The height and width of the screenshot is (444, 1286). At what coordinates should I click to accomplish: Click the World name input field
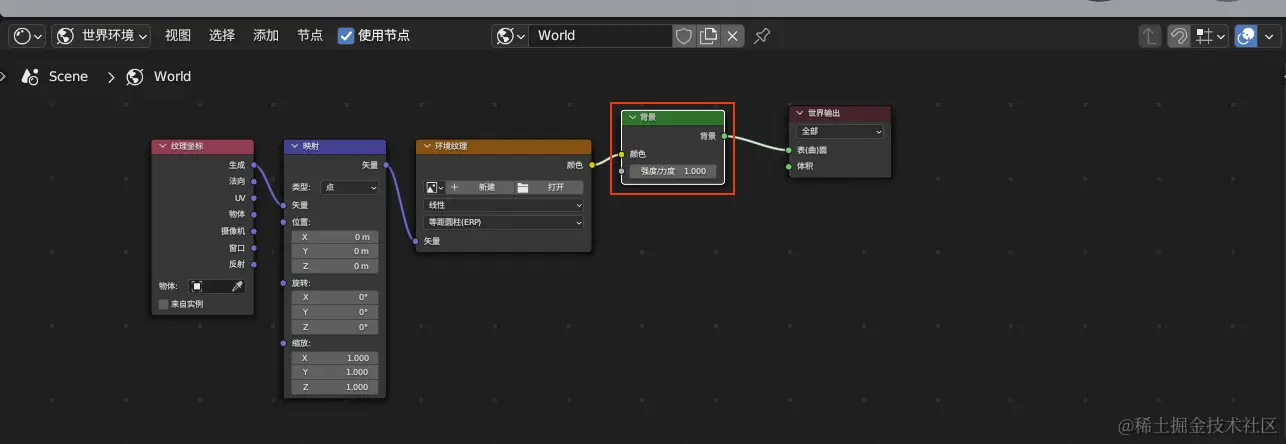600,35
